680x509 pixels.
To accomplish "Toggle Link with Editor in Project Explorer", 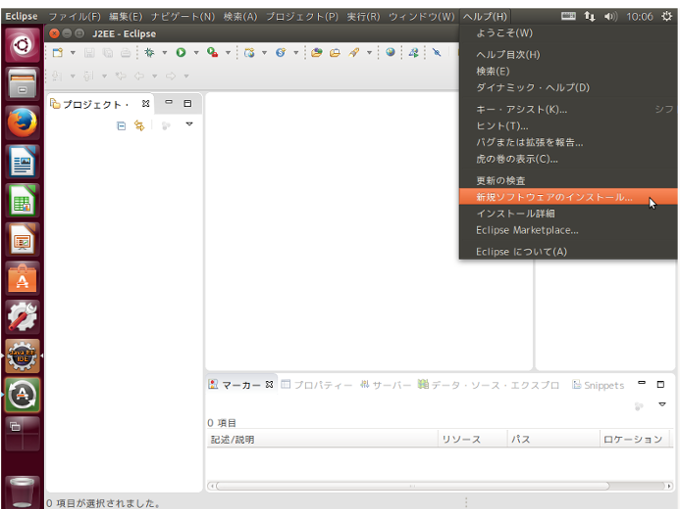I will point(139,126).
